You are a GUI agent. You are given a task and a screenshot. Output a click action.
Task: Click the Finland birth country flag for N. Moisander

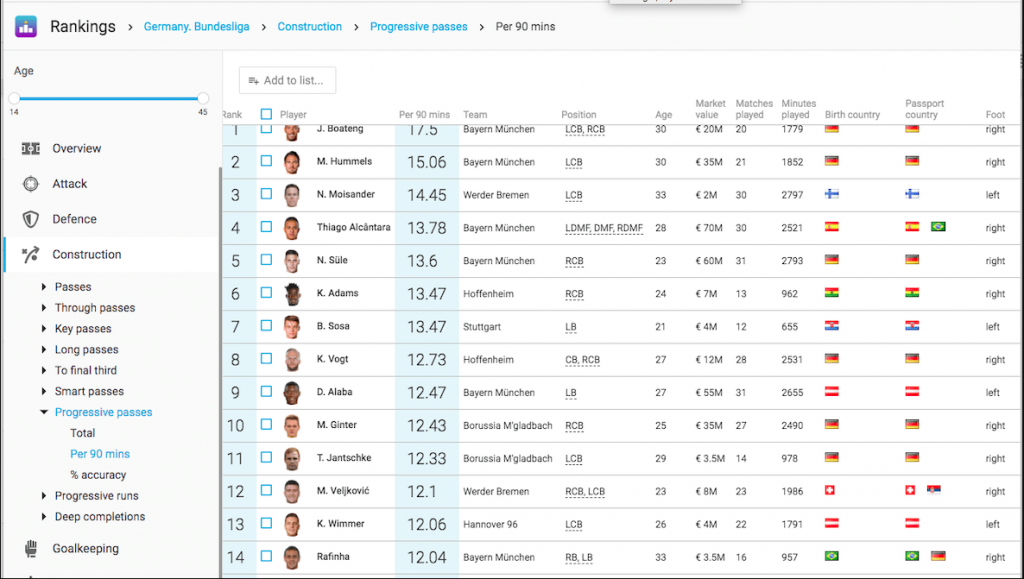coord(831,194)
